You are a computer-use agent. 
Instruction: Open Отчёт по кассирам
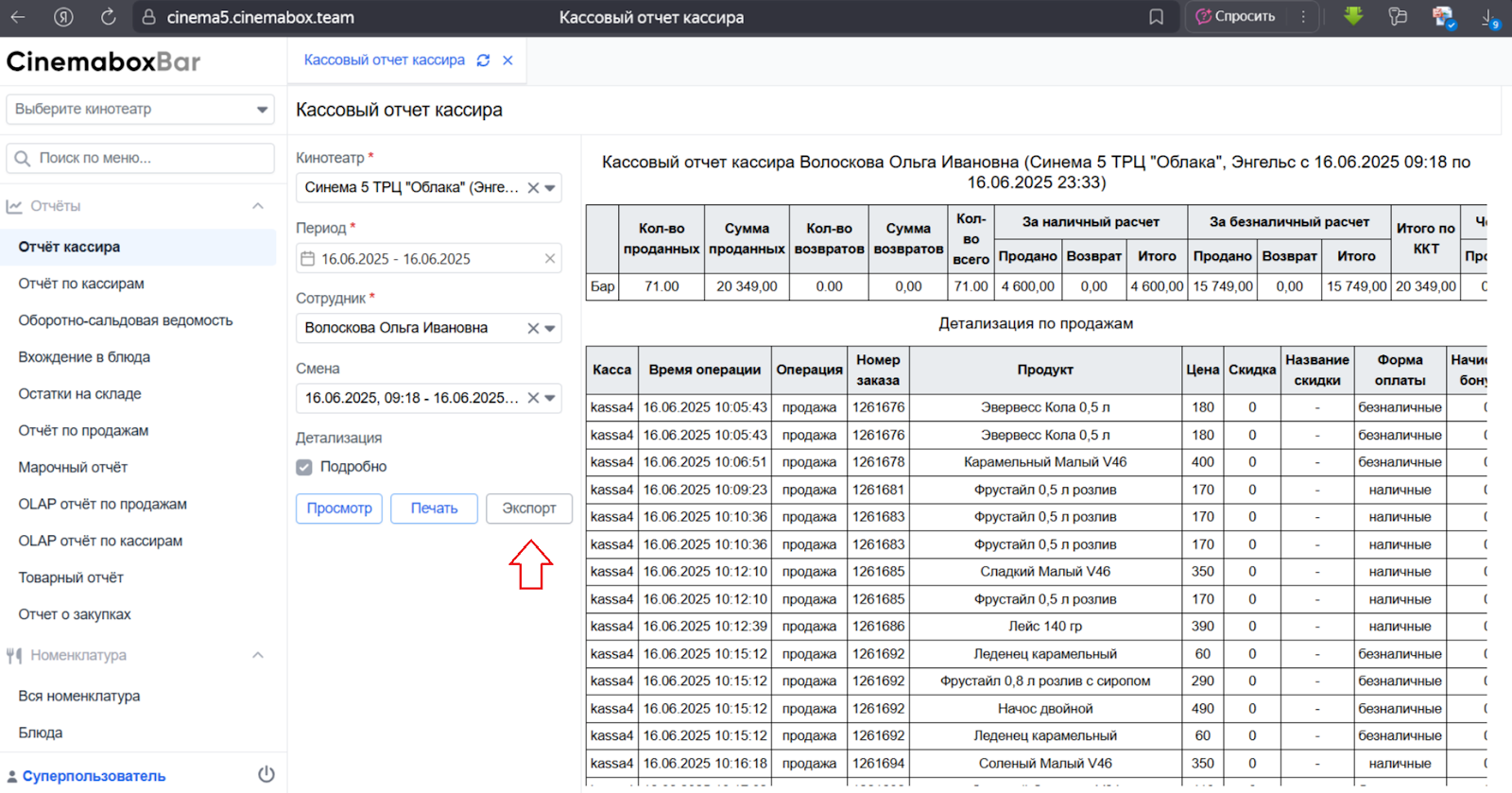81,284
